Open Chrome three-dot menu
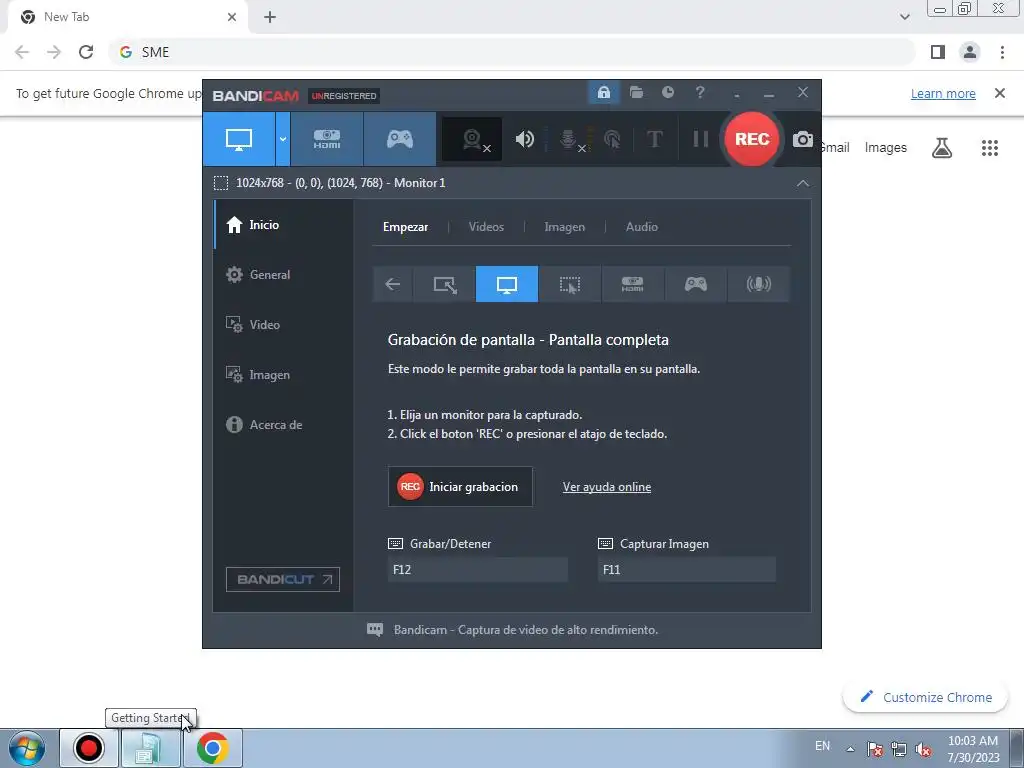 (1002, 52)
